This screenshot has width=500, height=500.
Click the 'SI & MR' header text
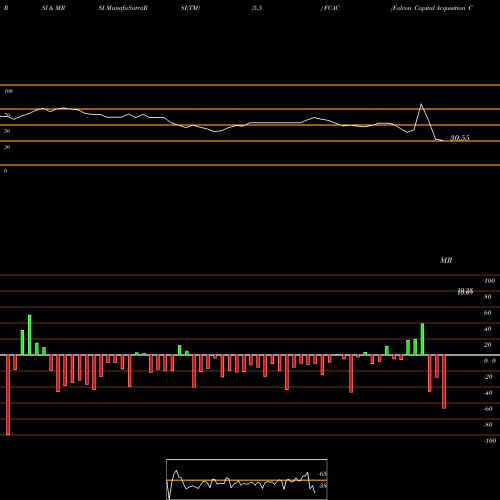tap(53, 8)
